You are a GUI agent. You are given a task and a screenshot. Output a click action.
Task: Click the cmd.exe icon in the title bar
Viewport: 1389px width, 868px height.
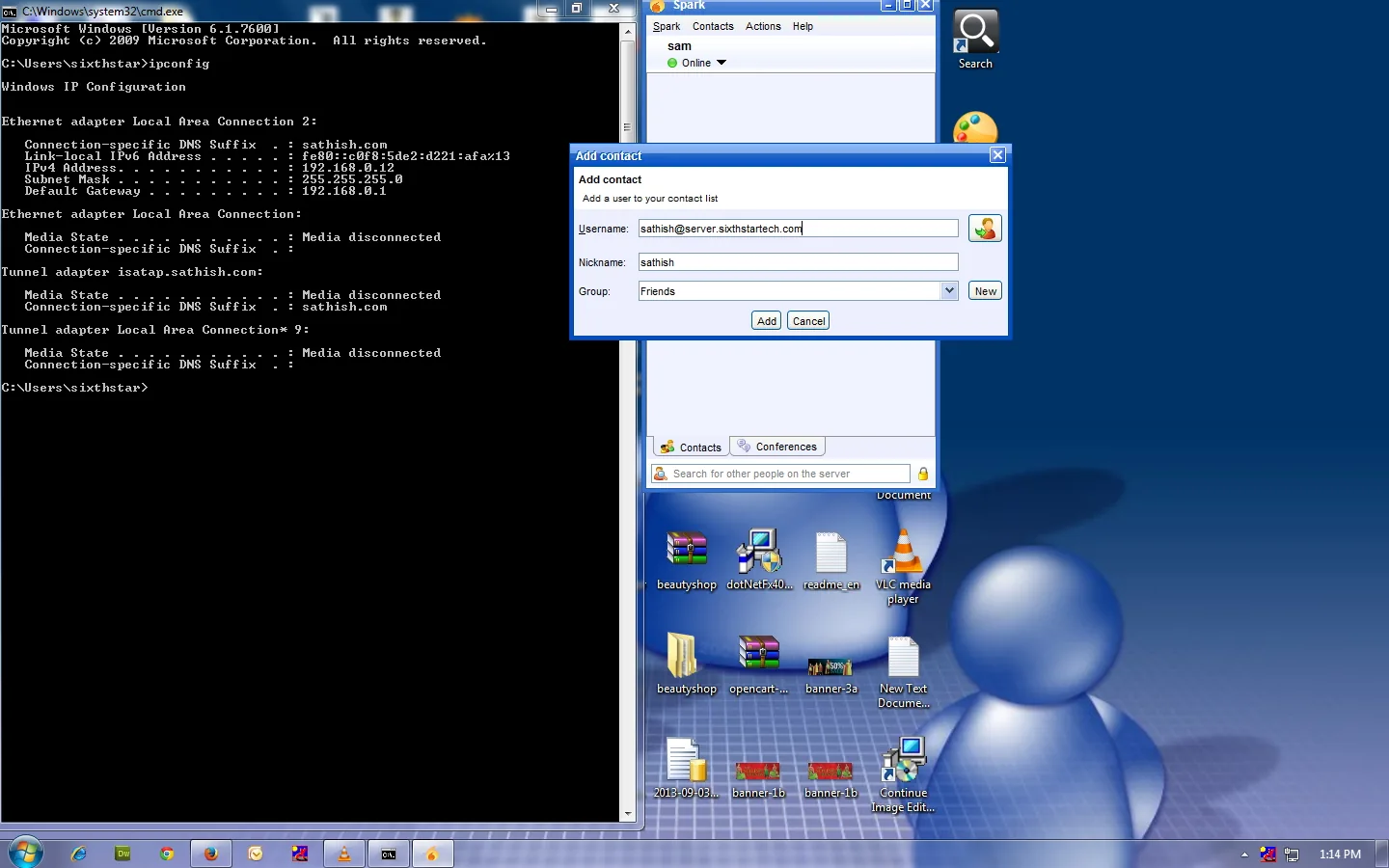(x=10, y=12)
